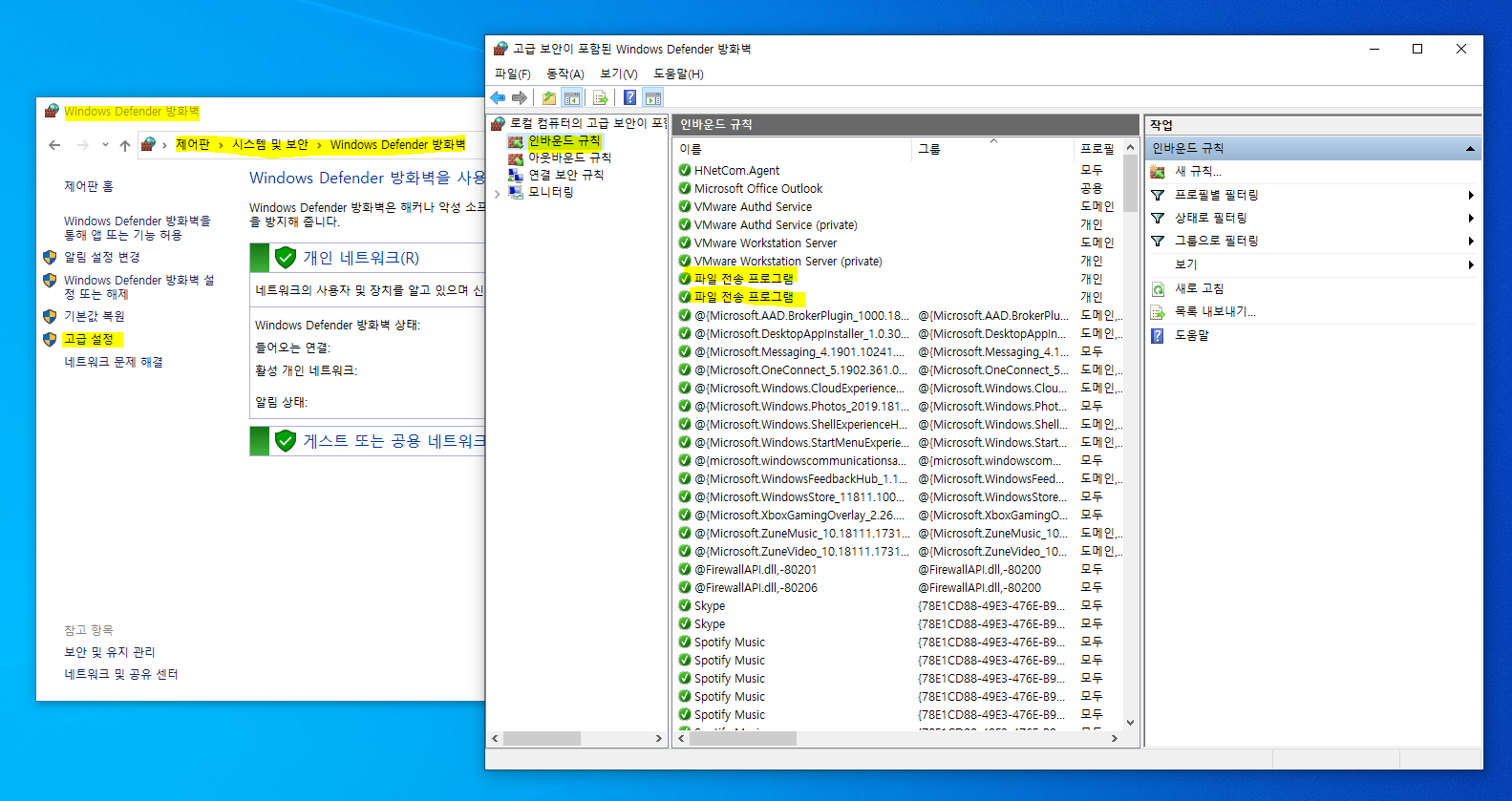Click the rules list scroll-down arrow
Image resolution: width=1512 pixels, height=801 pixels.
(1131, 723)
